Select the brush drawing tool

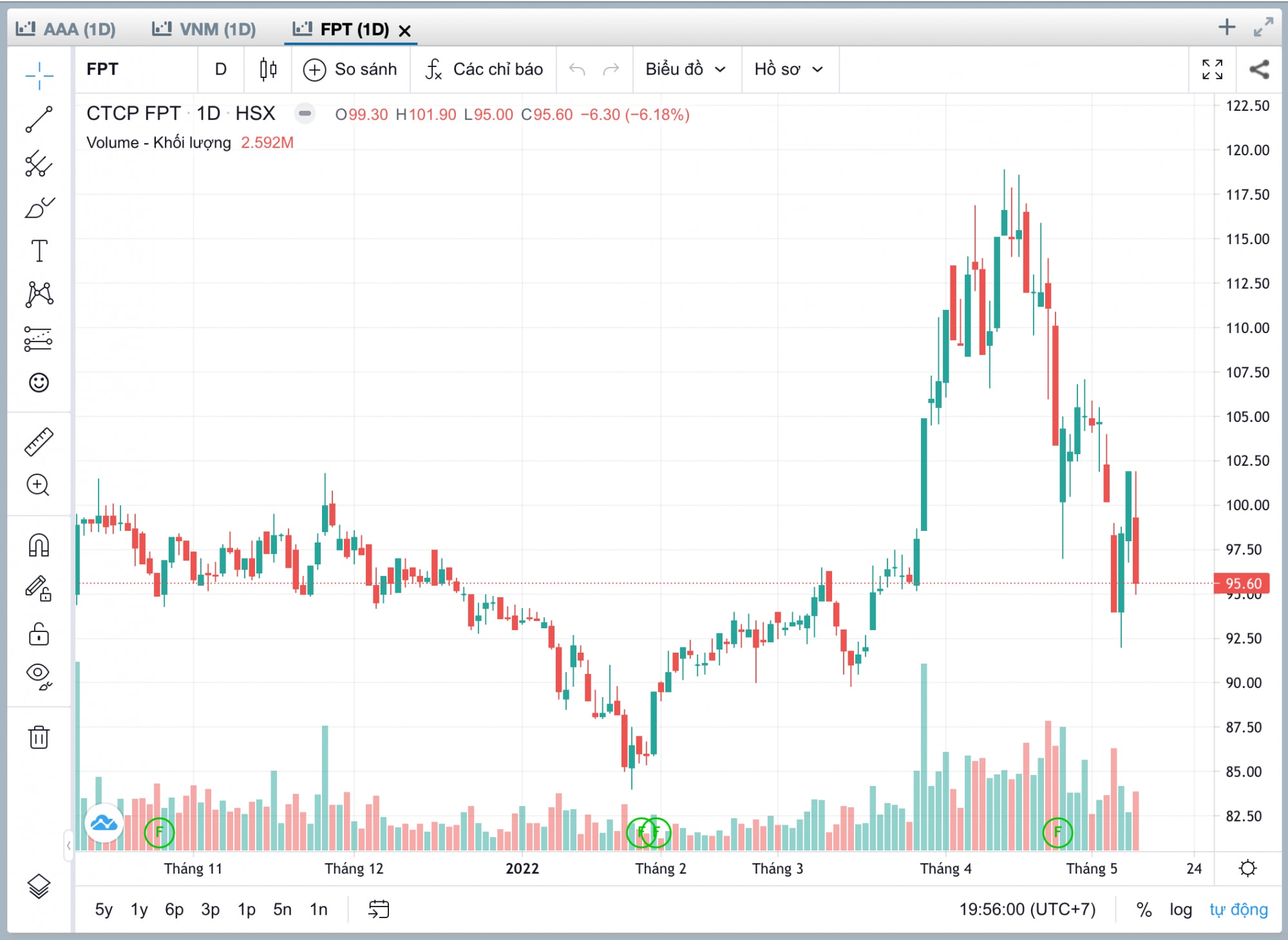click(x=39, y=207)
